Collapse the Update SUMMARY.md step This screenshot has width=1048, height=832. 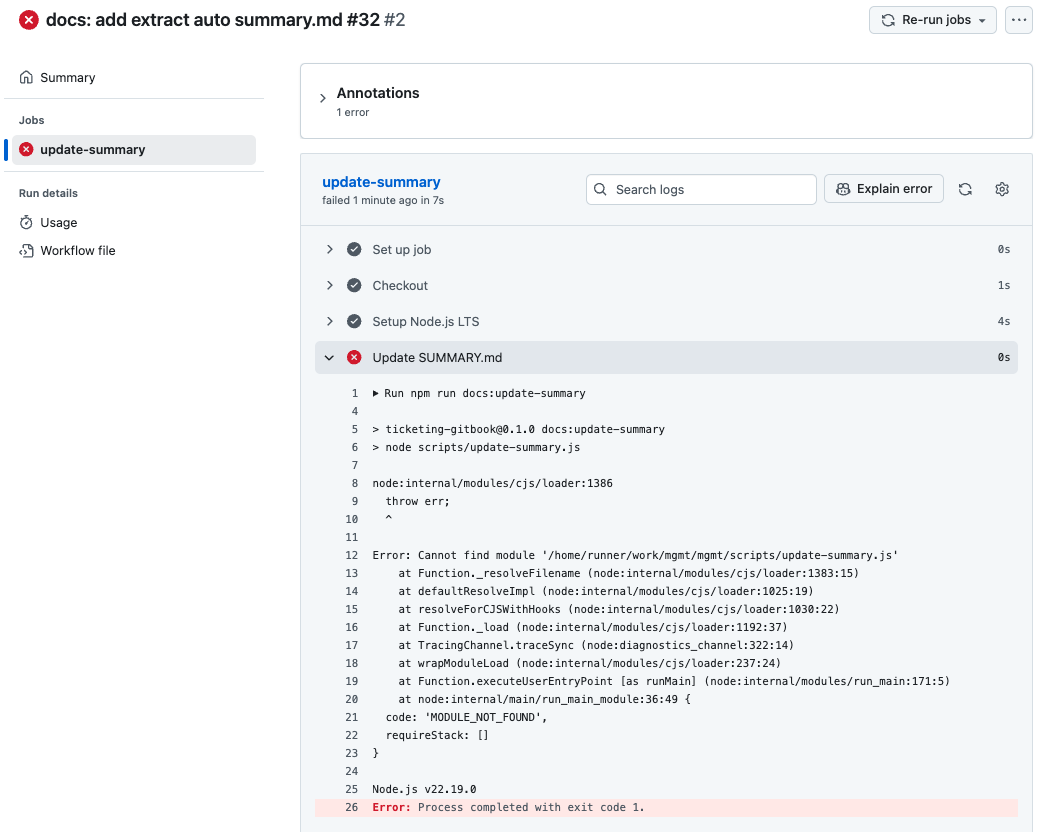329,358
